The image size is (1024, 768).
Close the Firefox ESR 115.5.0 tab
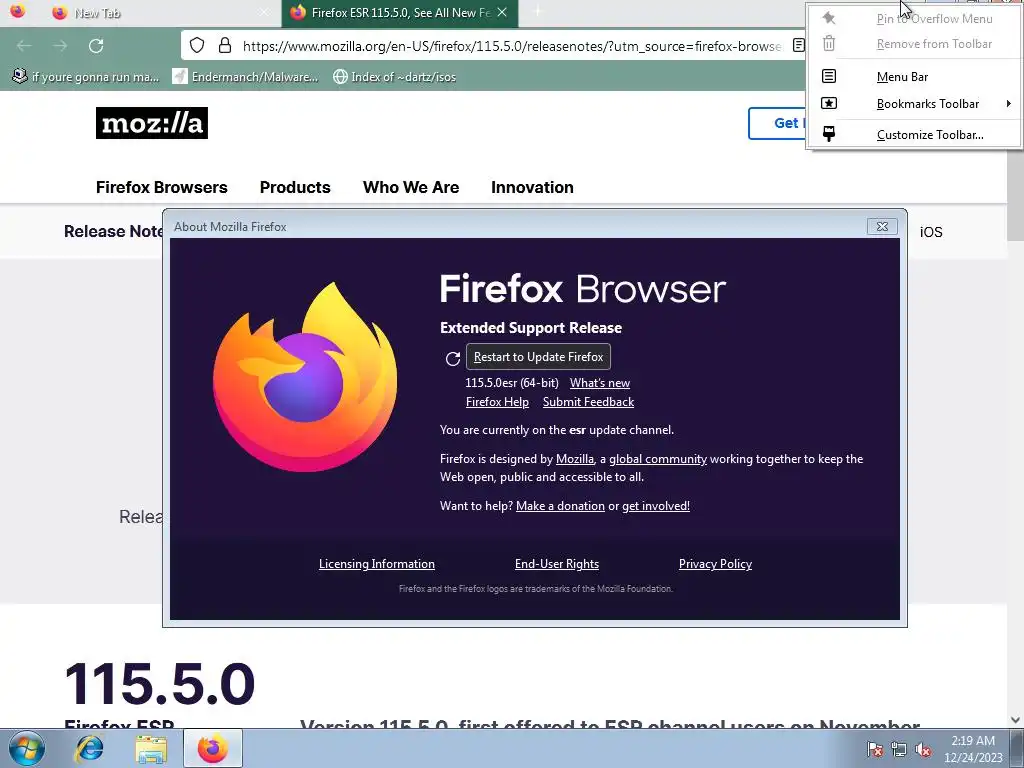coord(502,12)
